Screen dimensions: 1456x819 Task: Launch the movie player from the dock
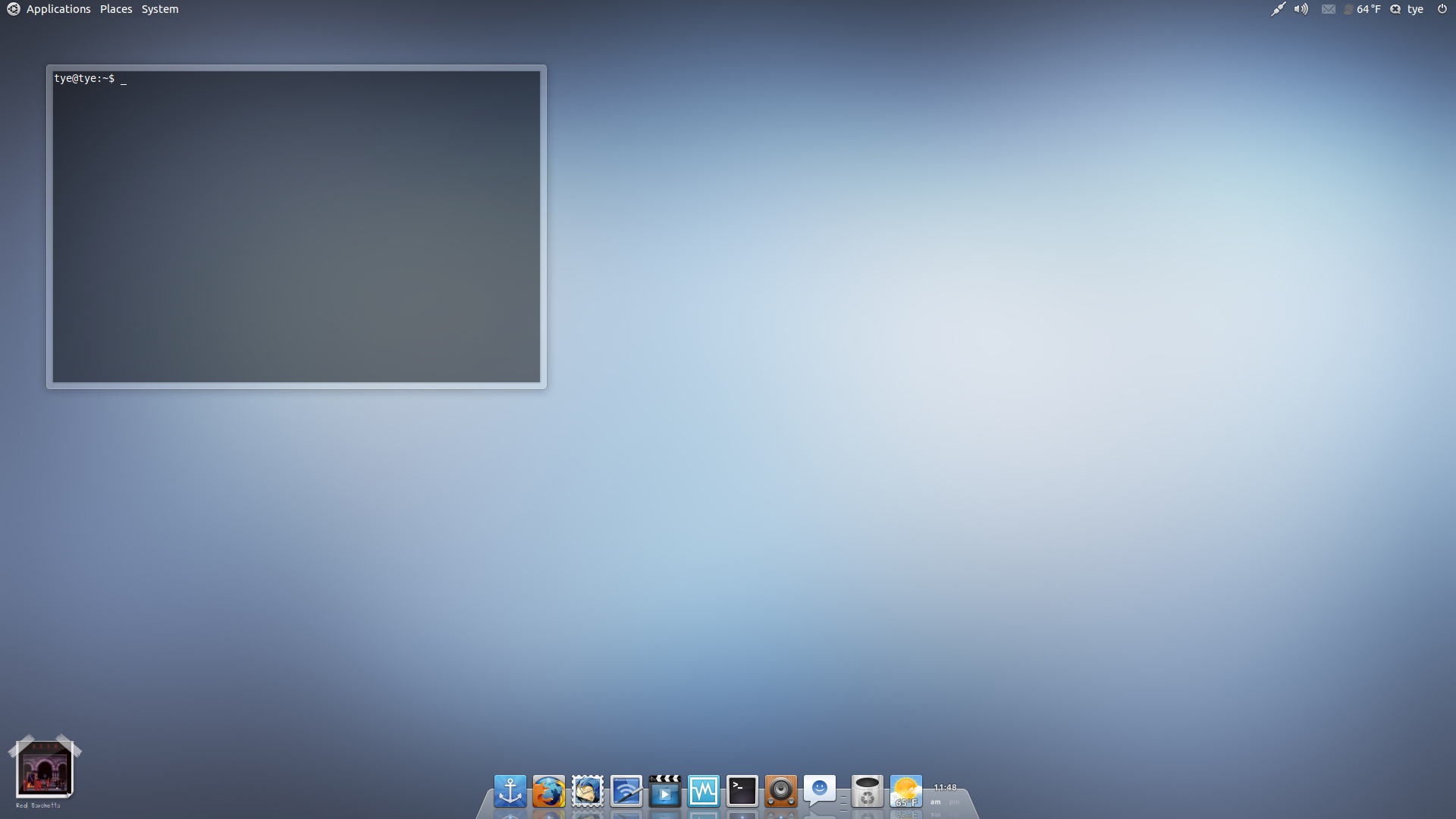point(665,792)
